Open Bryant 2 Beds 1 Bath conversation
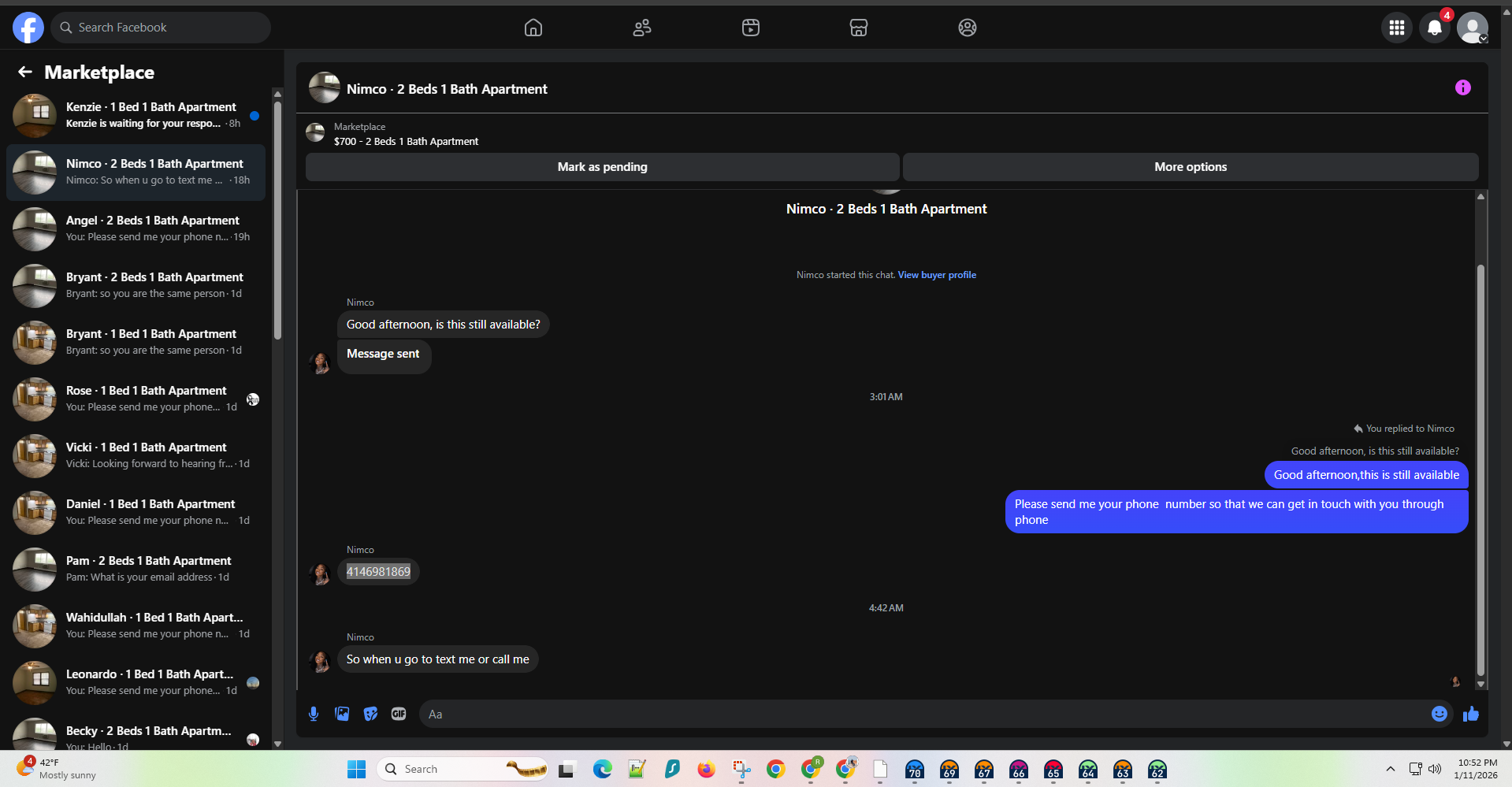 pos(136,286)
